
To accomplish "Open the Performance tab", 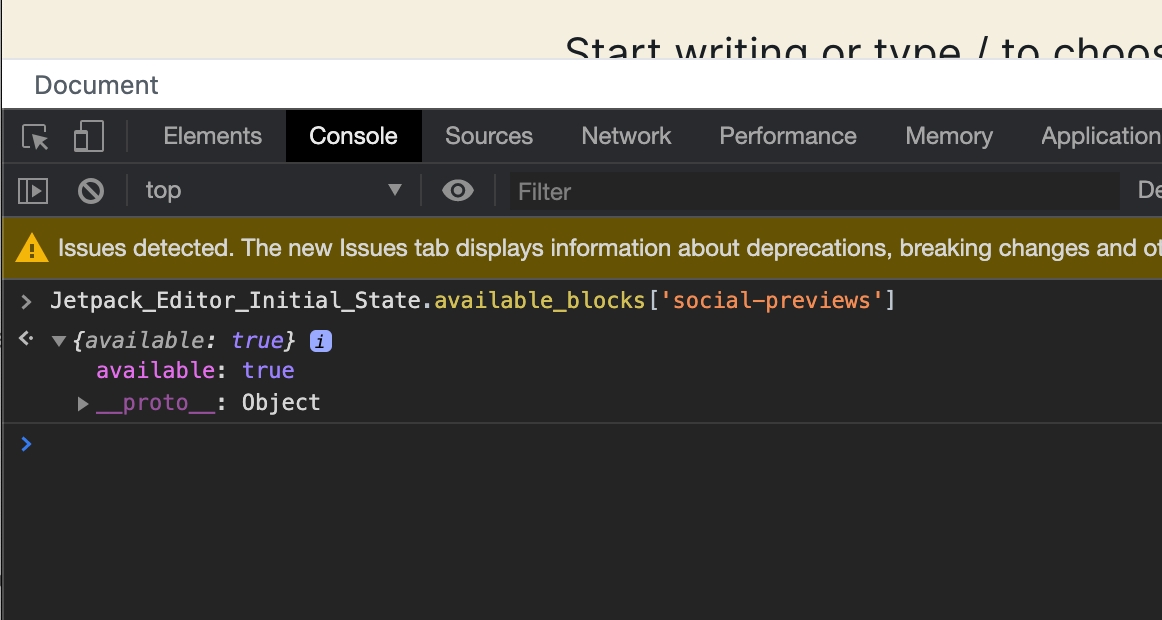I will click(788, 136).
